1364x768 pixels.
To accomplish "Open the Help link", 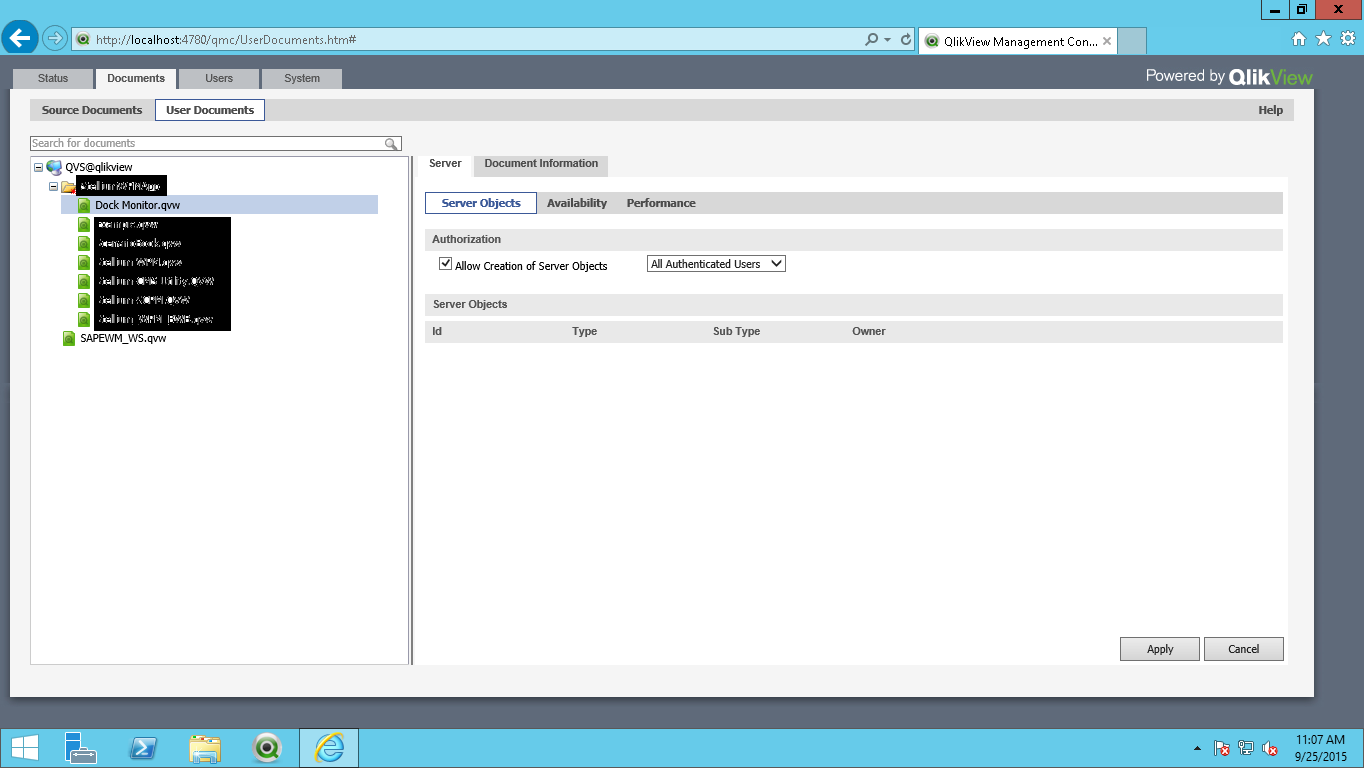I will tap(1270, 110).
